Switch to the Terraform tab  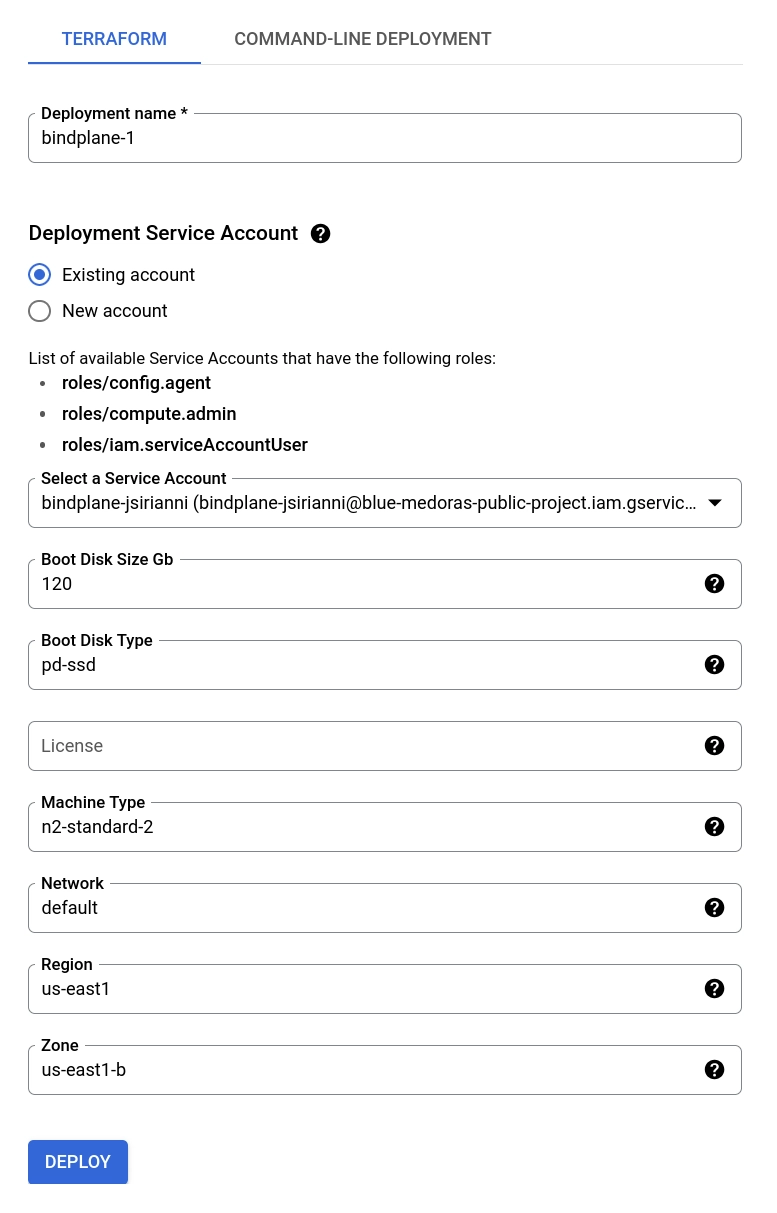[x=114, y=40]
